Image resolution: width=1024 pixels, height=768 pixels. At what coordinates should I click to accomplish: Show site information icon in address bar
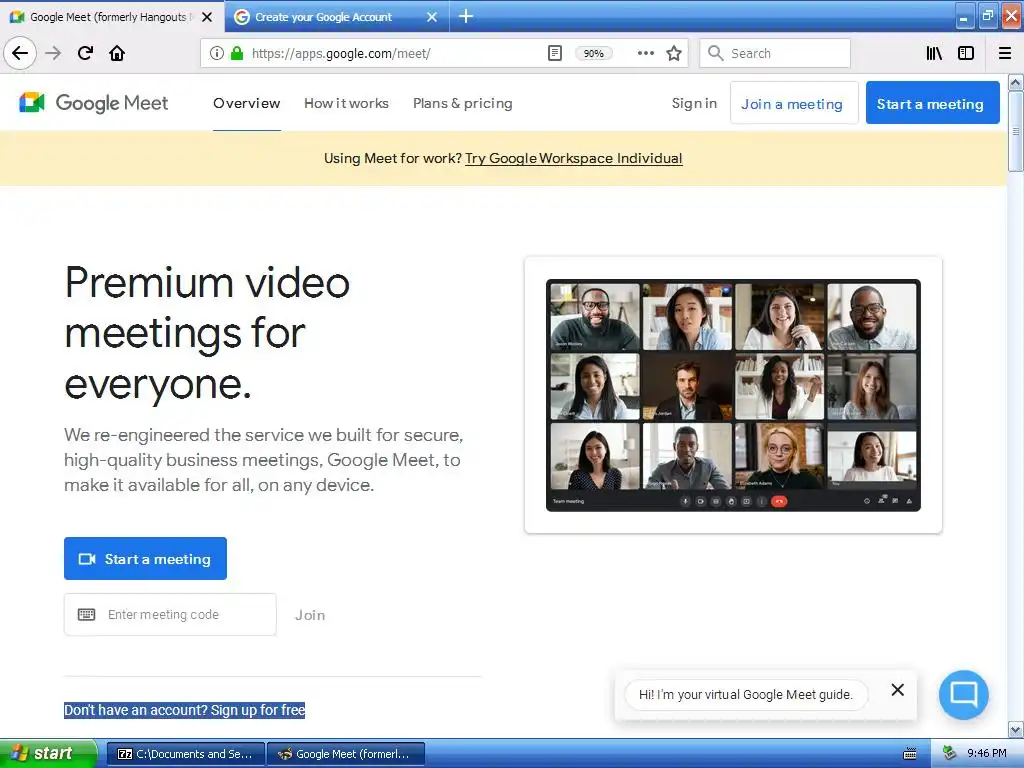pyautogui.click(x=216, y=54)
